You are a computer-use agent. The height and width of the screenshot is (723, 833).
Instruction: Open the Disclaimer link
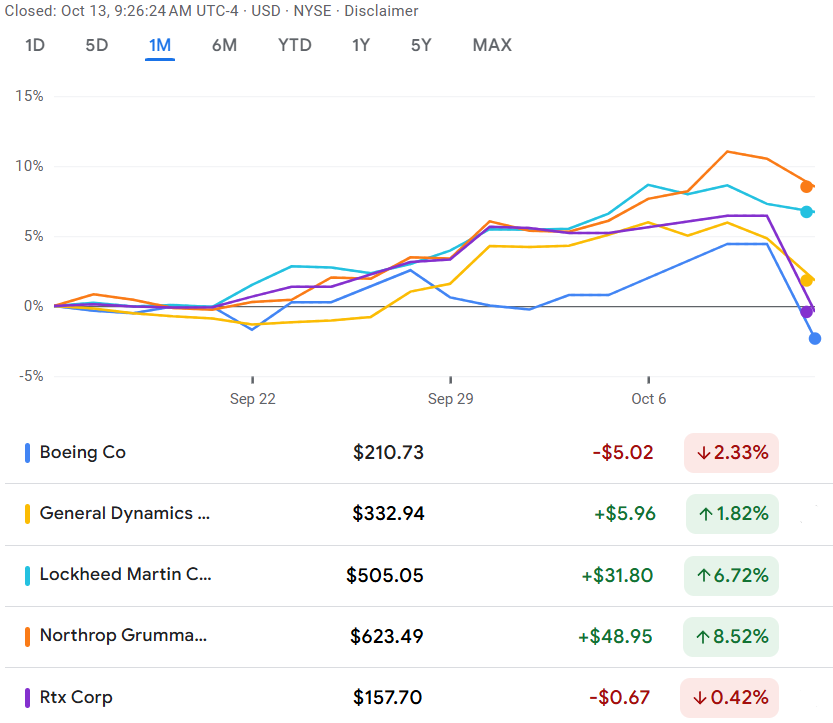click(x=381, y=11)
